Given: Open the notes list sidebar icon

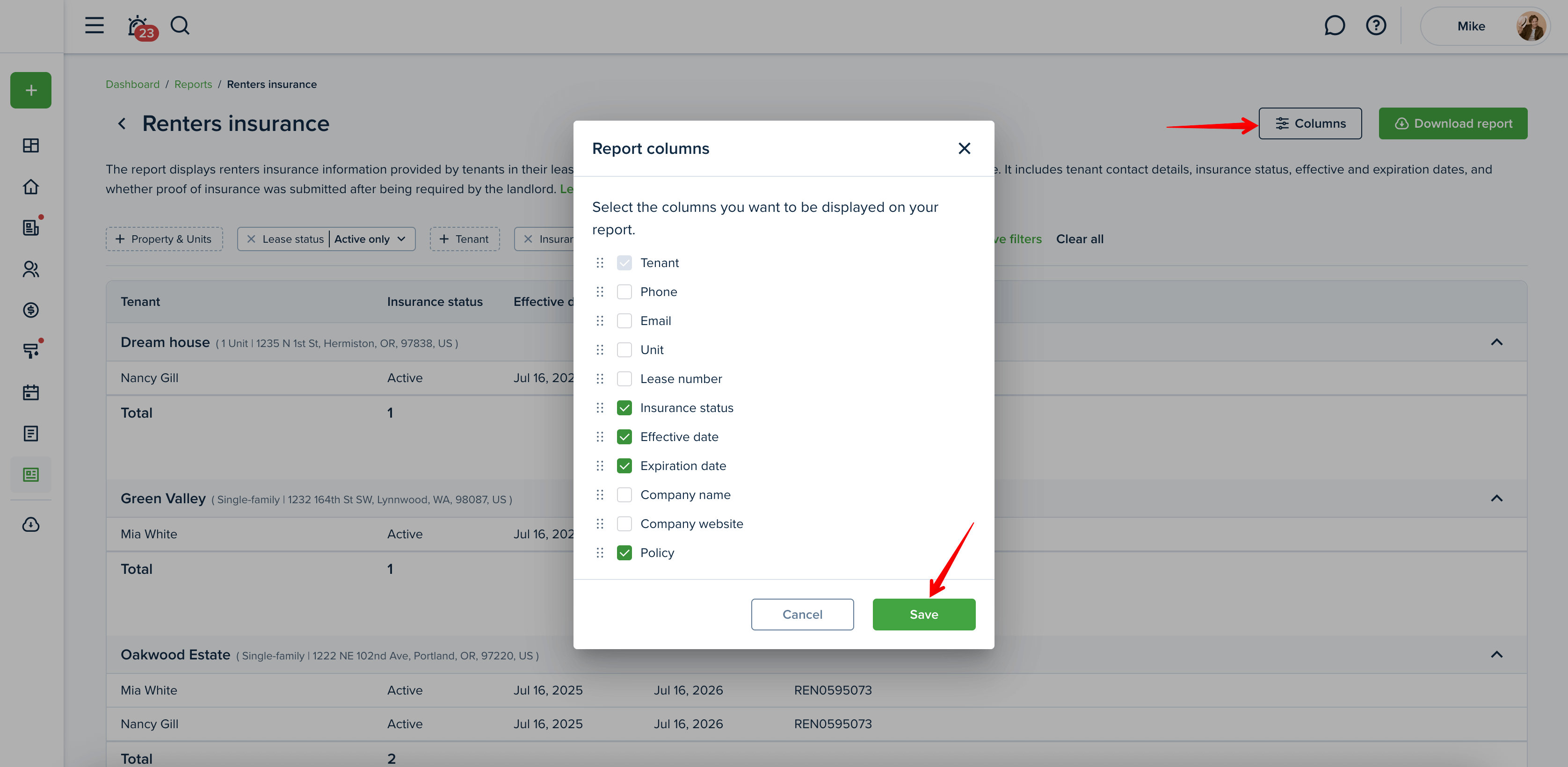Looking at the screenshot, I should tap(31, 434).
